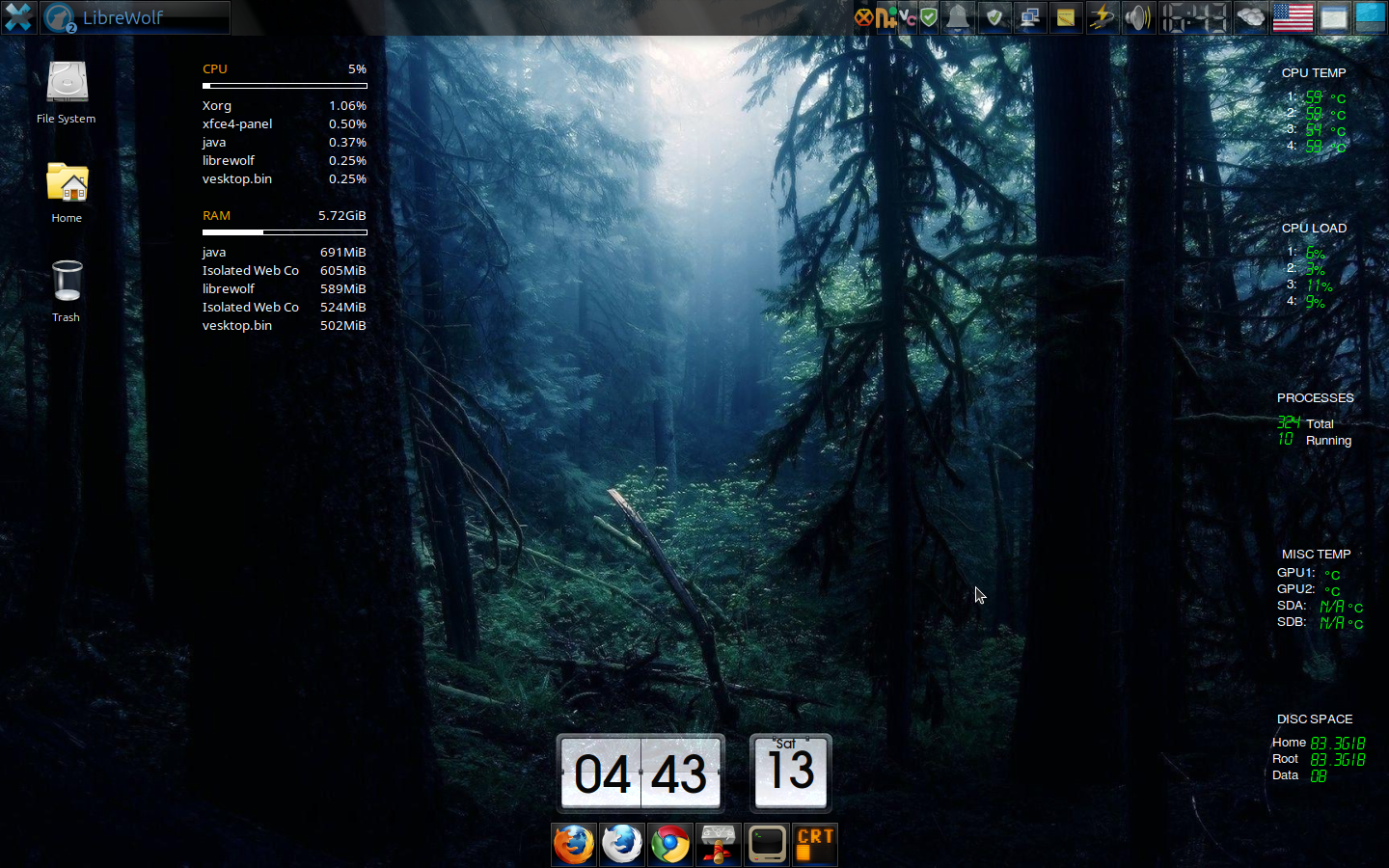The width and height of the screenshot is (1389, 868).
Task: Click the flip calendar showing Sat 13
Action: pyautogui.click(x=790, y=773)
